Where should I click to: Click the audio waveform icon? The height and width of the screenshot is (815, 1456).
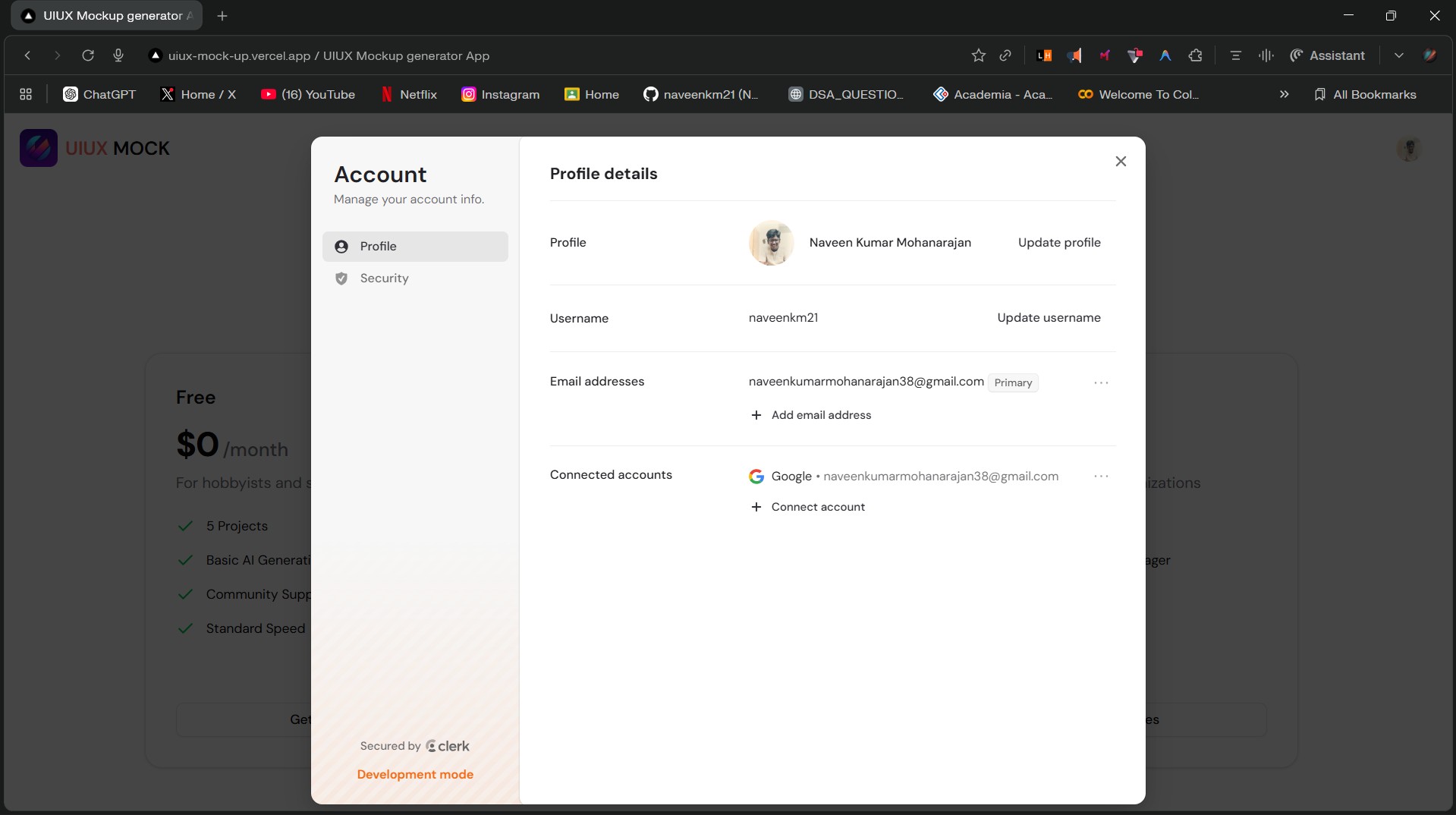click(x=1266, y=55)
